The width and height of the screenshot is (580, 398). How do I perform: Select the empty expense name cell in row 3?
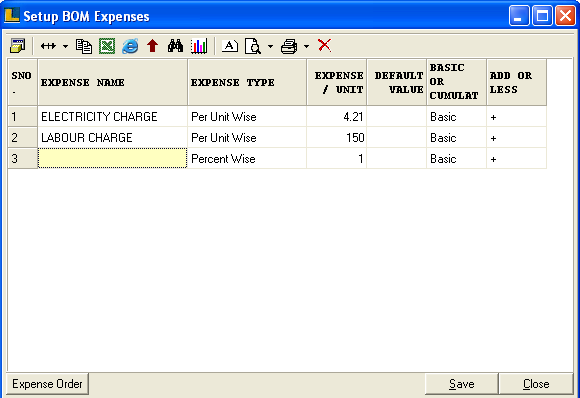pyautogui.click(x=112, y=158)
